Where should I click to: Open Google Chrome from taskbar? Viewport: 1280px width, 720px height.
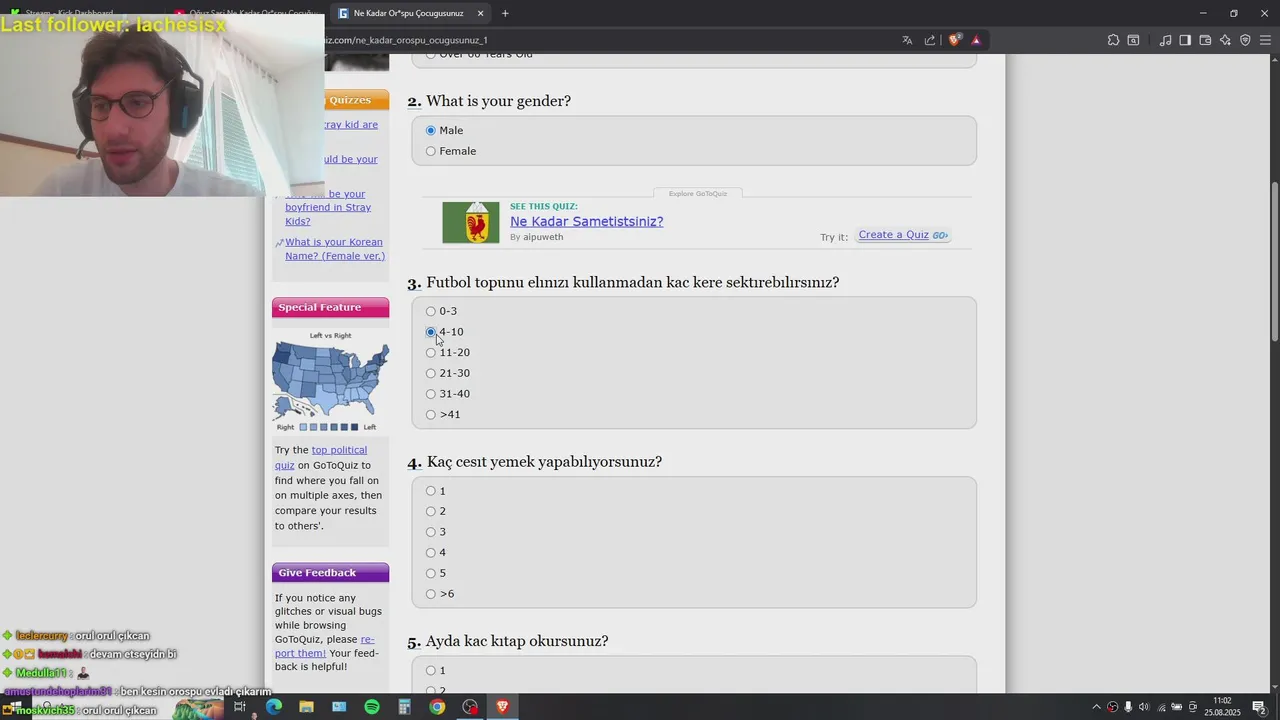[437, 707]
